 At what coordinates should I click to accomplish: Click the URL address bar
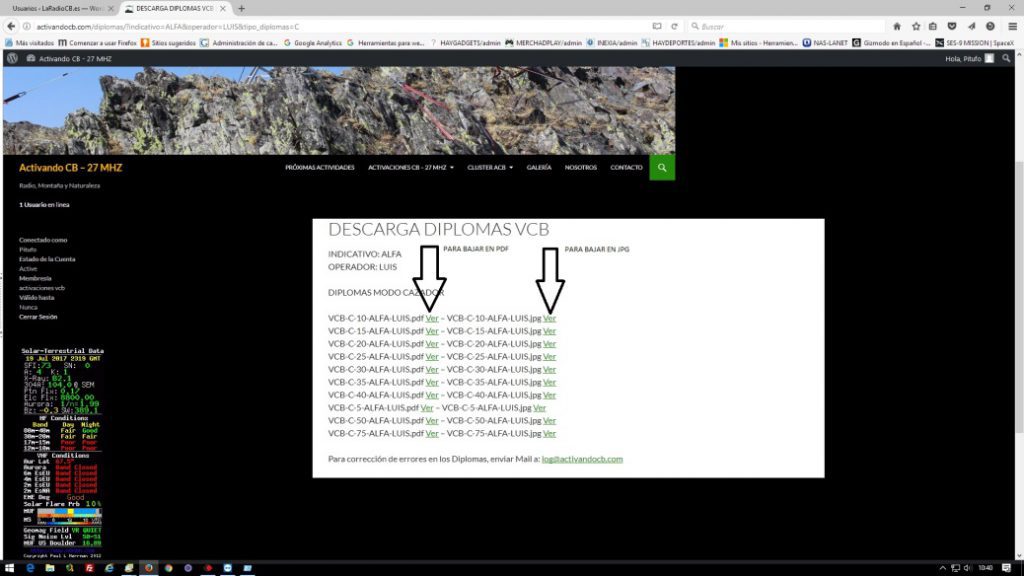tap(340, 26)
